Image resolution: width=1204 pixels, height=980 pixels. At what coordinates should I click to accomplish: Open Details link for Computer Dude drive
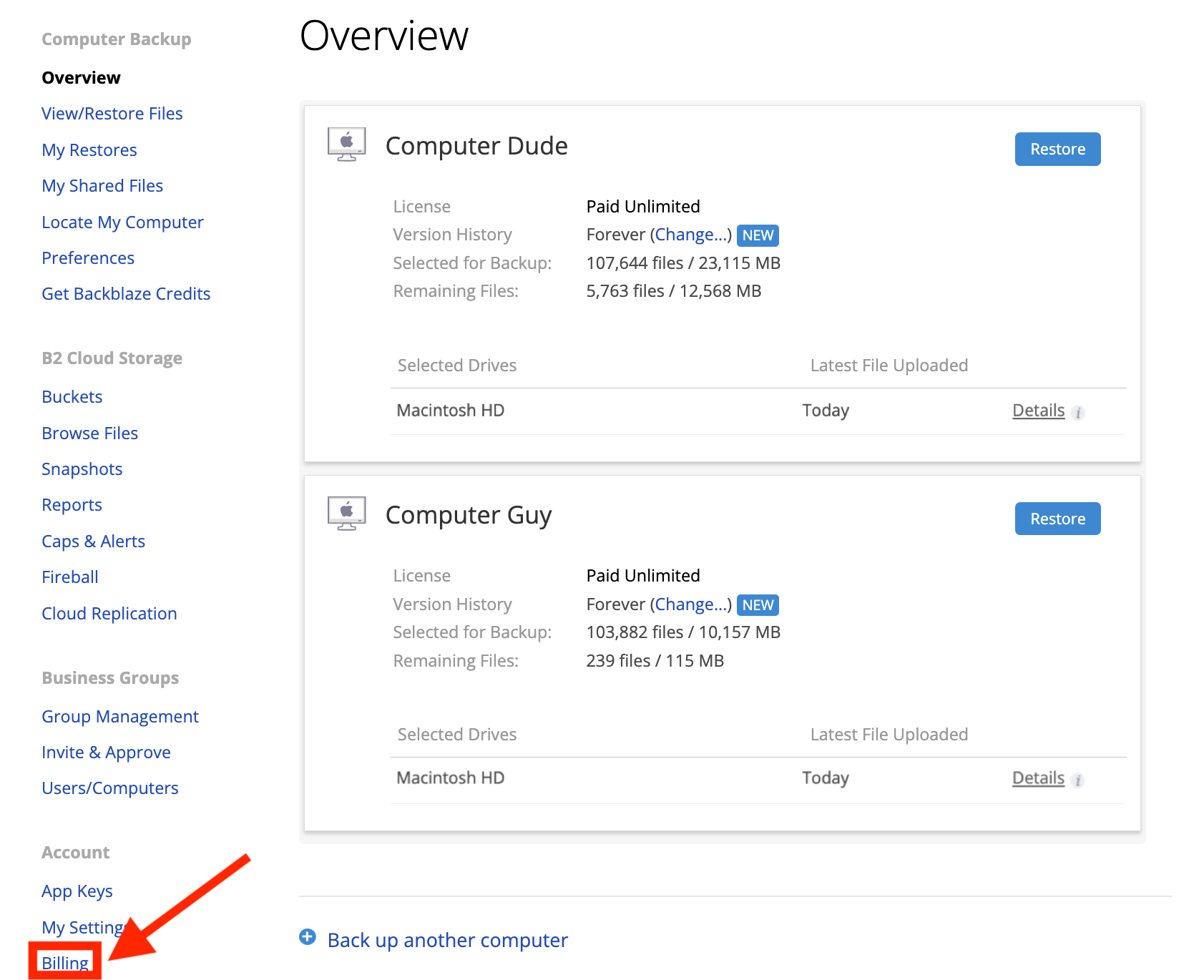[x=1038, y=411]
